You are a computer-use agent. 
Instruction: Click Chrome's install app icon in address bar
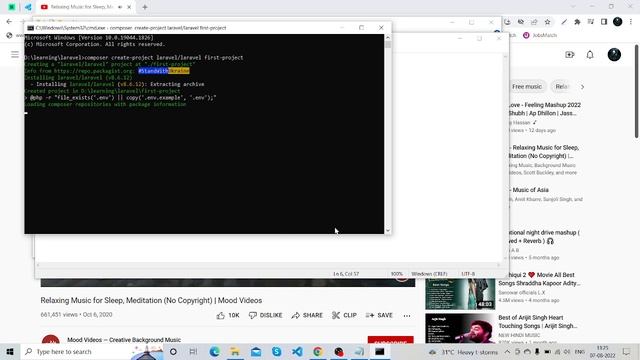pos(507,22)
